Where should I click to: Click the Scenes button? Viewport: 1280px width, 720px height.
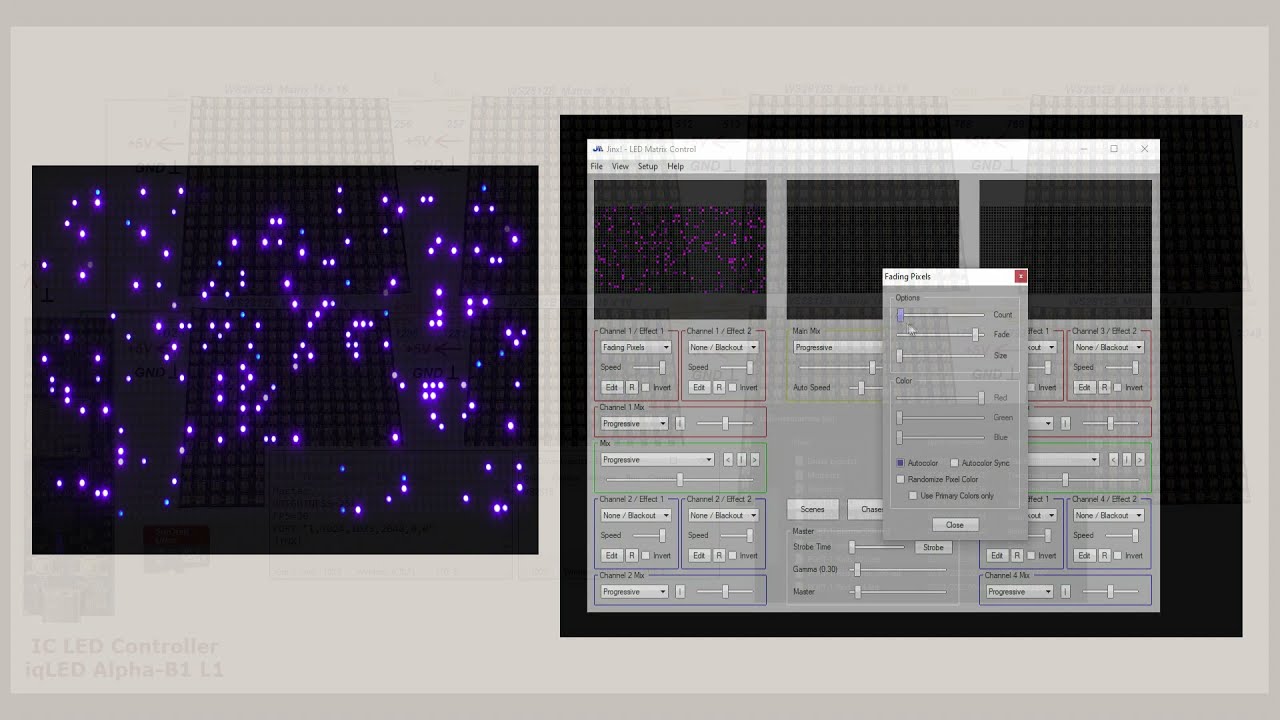point(812,509)
